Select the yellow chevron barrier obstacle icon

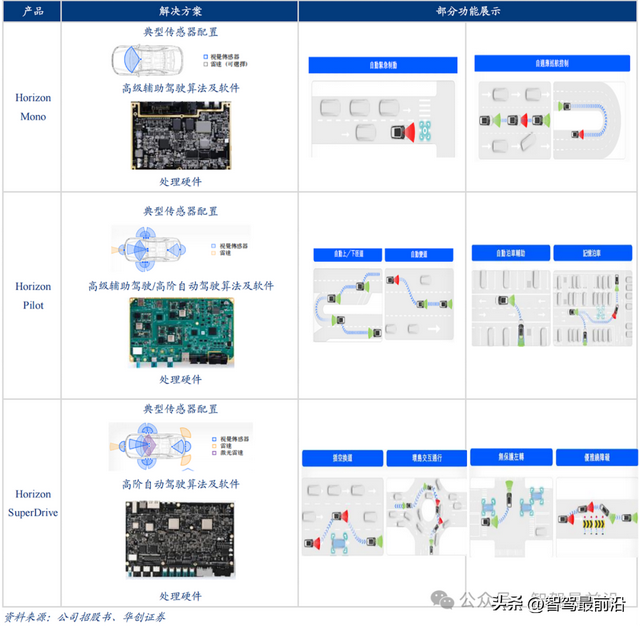coord(593,524)
